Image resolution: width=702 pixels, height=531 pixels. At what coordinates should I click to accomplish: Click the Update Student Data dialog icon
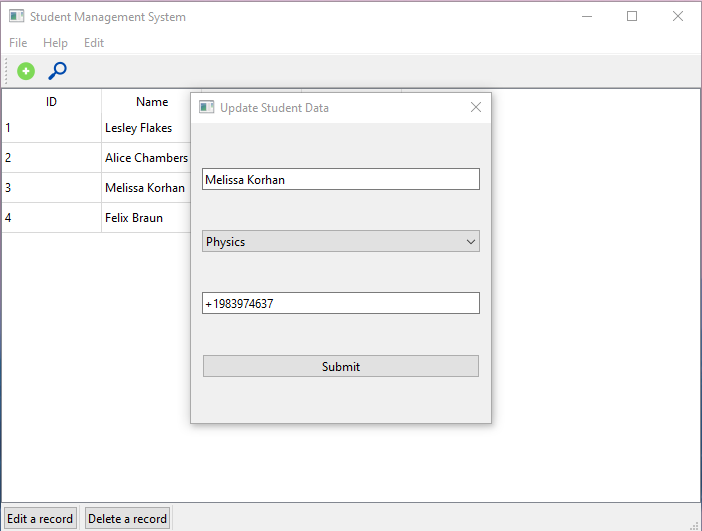206,107
